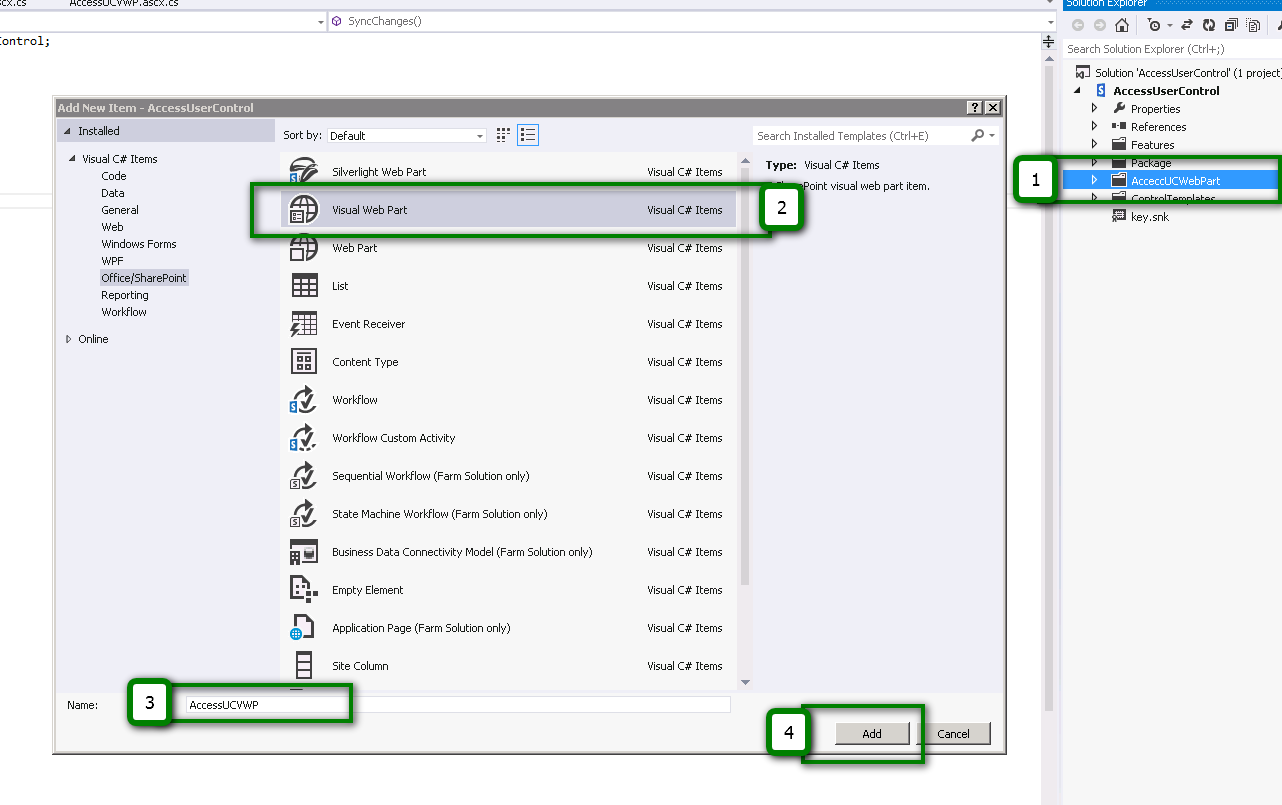Select the List template icon
Viewport: 1282px width, 805px height.
pos(303,285)
